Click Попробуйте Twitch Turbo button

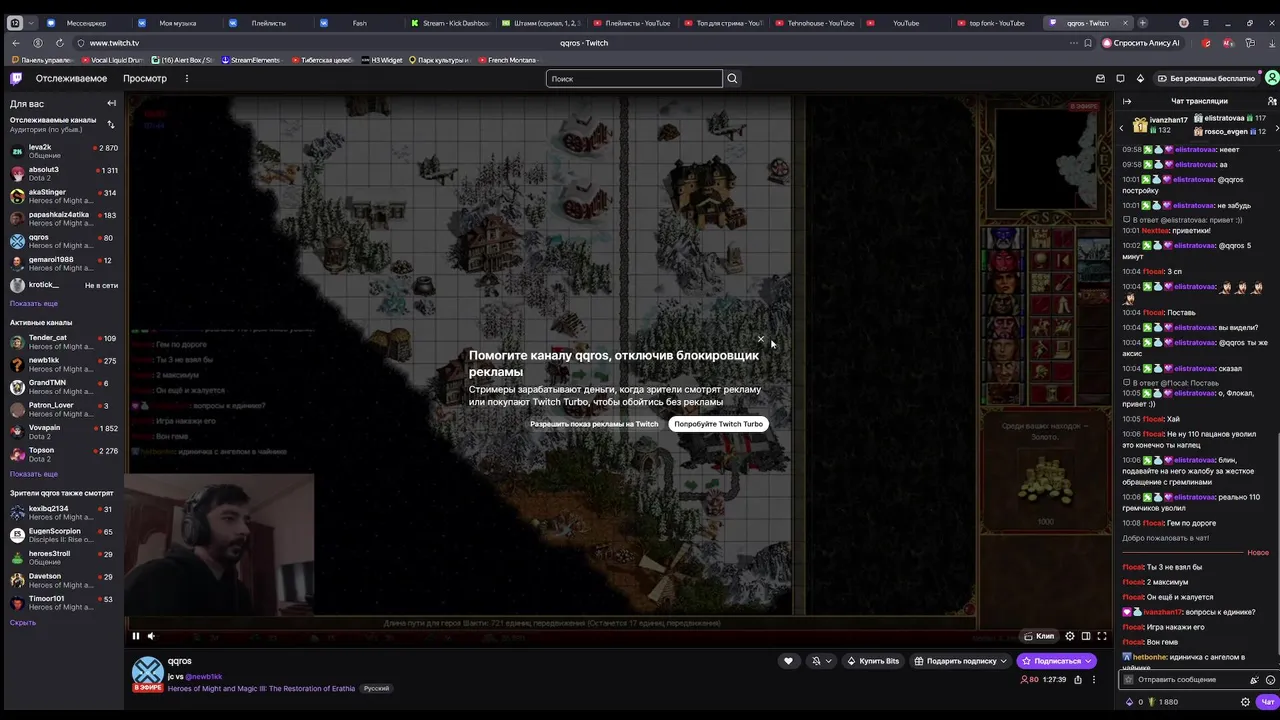click(718, 424)
